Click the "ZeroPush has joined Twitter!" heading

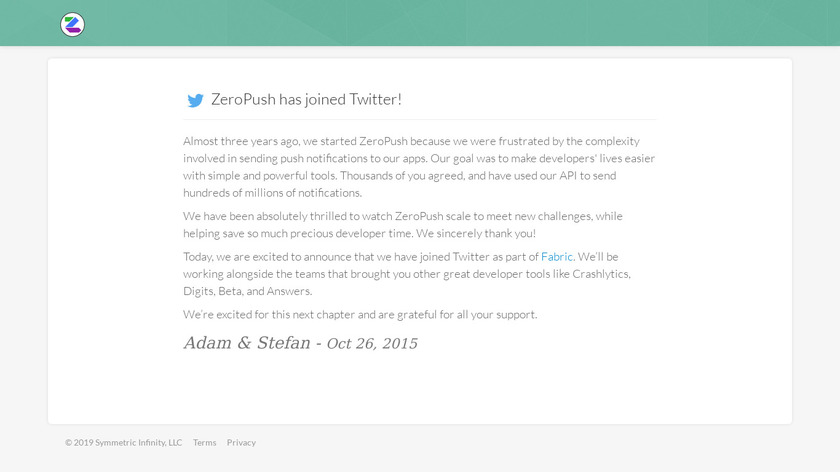pyautogui.click(x=306, y=99)
